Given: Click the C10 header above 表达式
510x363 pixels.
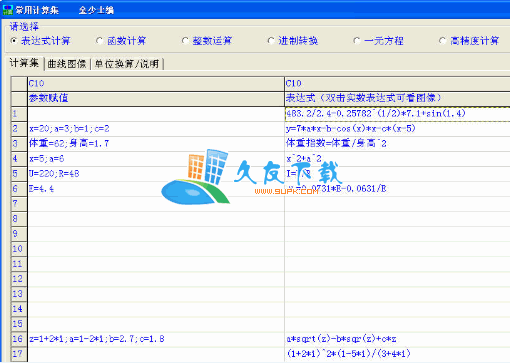Looking at the screenshot, I should click(397, 84).
